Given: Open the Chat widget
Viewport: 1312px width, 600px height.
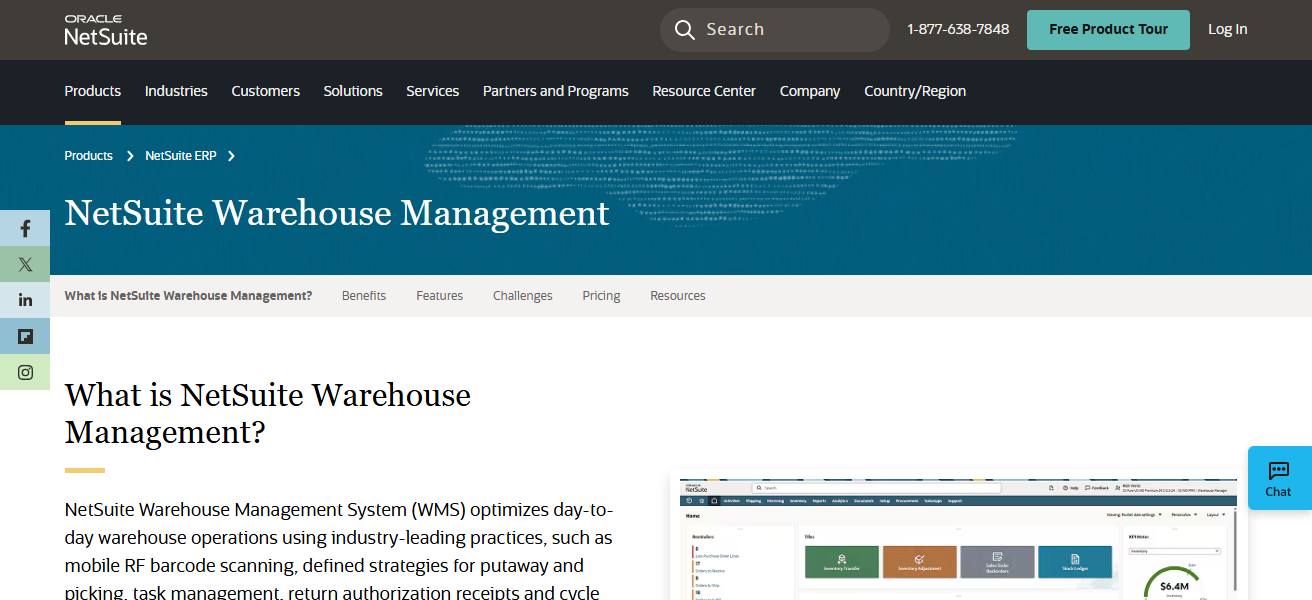Looking at the screenshot, I should click(1279, 478).
